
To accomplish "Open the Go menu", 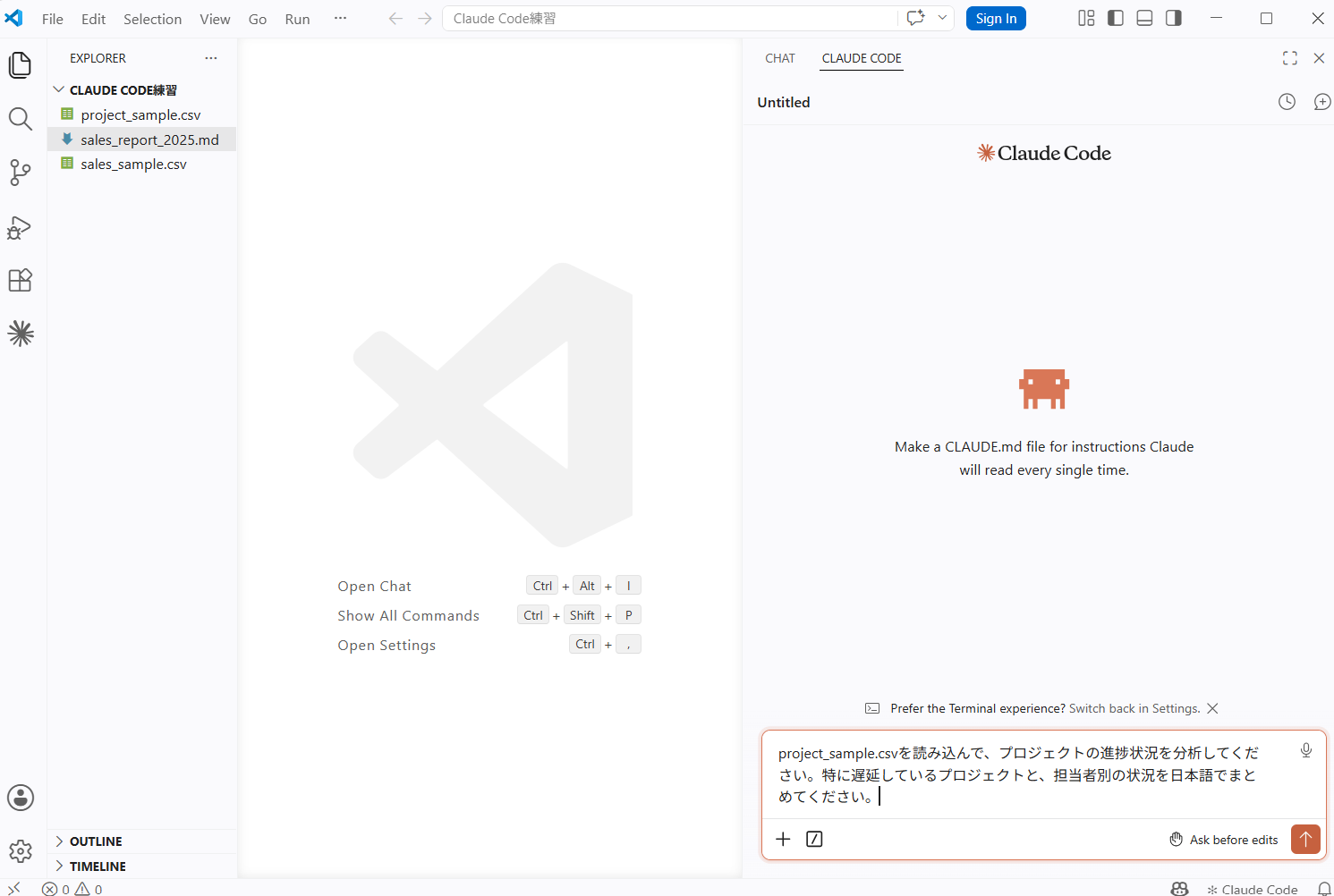I will tap(258, 19).
